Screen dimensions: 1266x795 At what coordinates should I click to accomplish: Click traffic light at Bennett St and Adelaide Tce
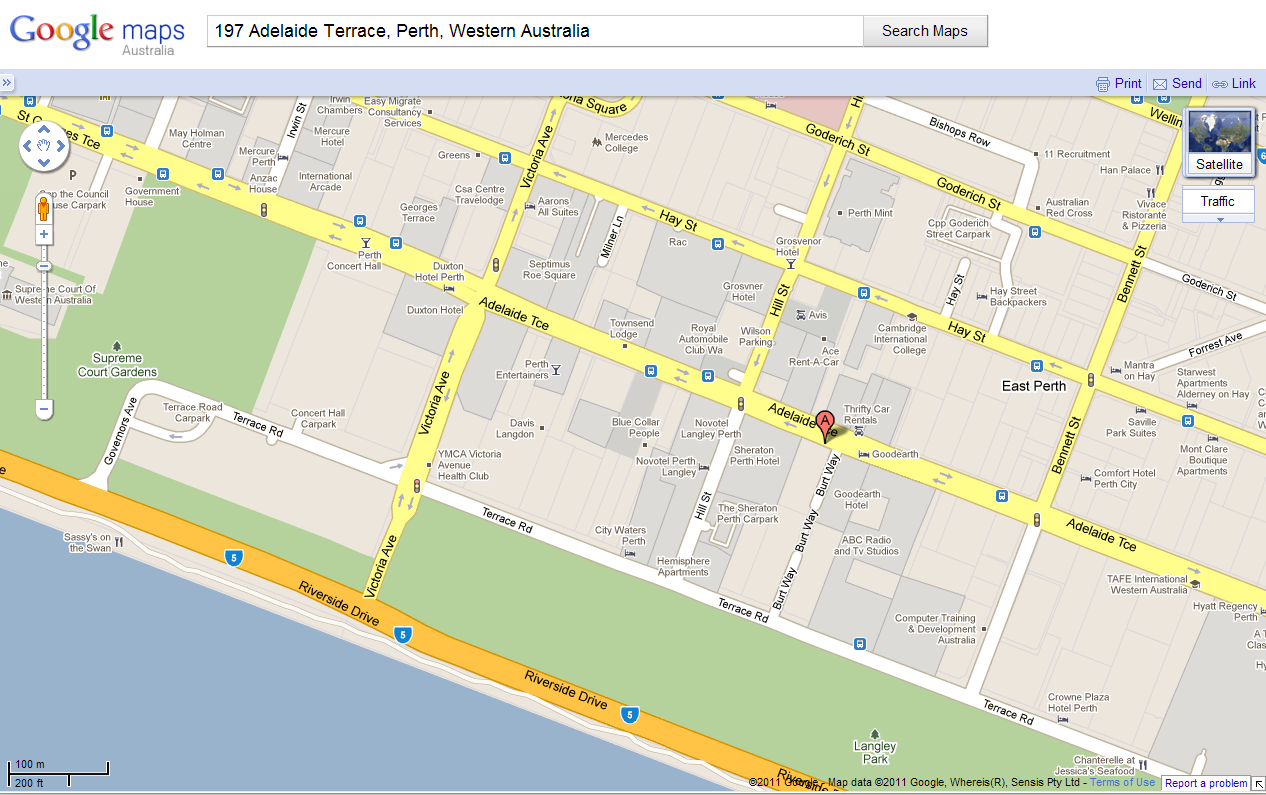point(1037,520)
